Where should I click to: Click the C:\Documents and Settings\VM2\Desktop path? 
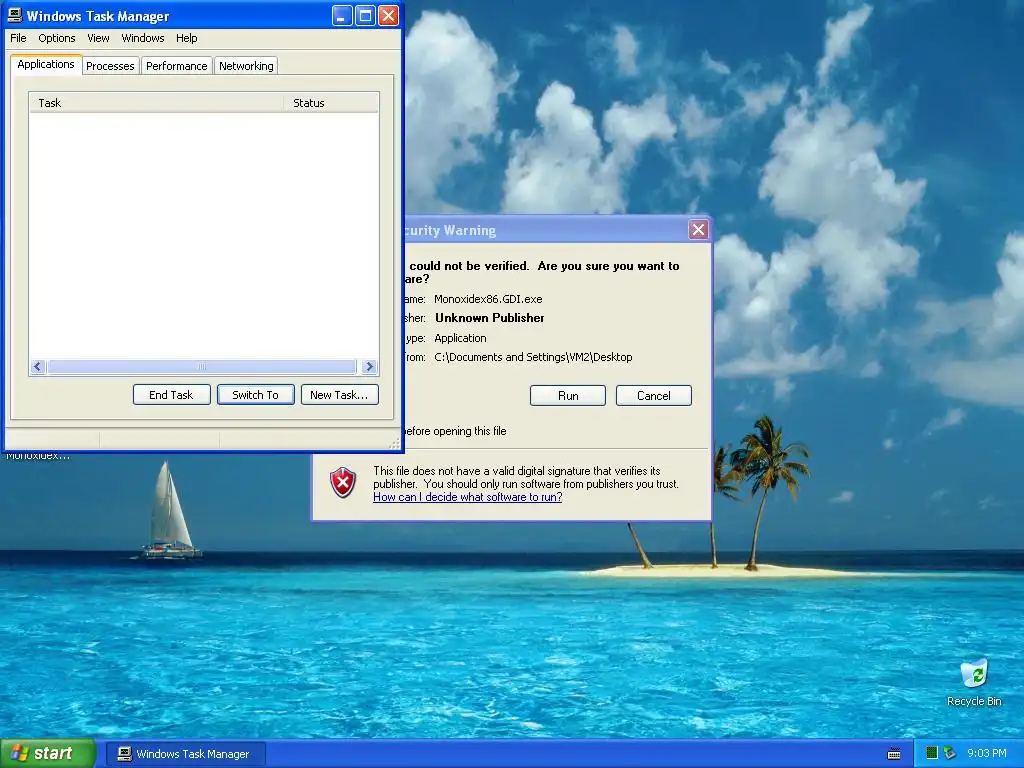coord(533,357)
